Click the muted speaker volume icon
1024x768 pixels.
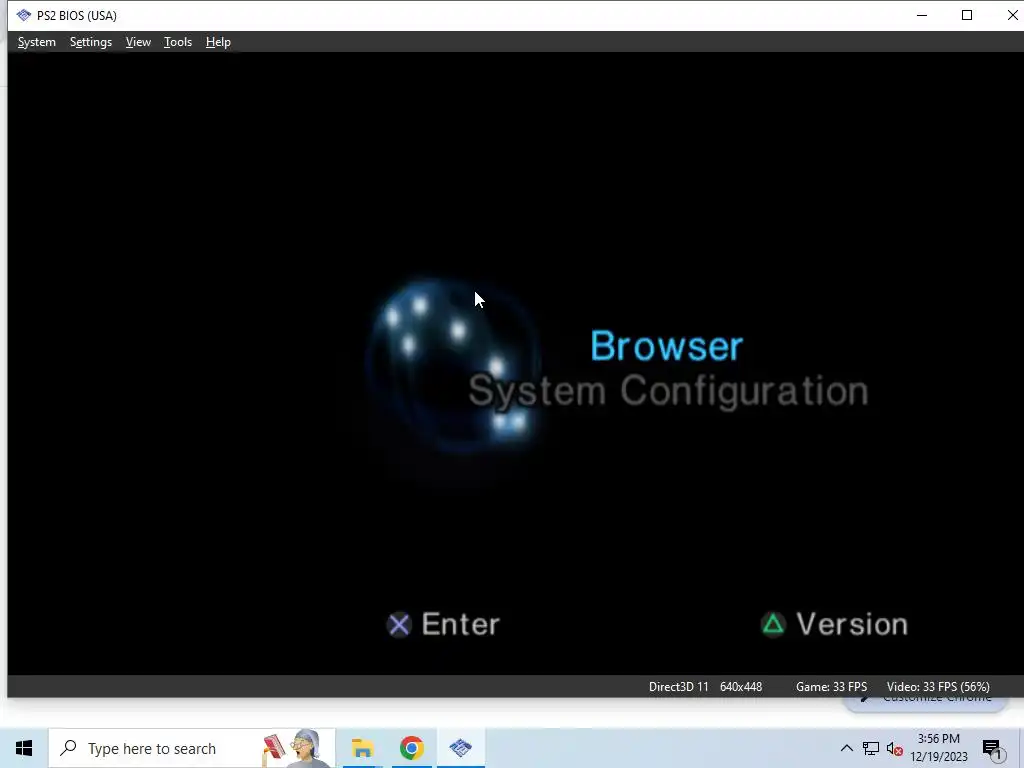click(x=895, y=748)
